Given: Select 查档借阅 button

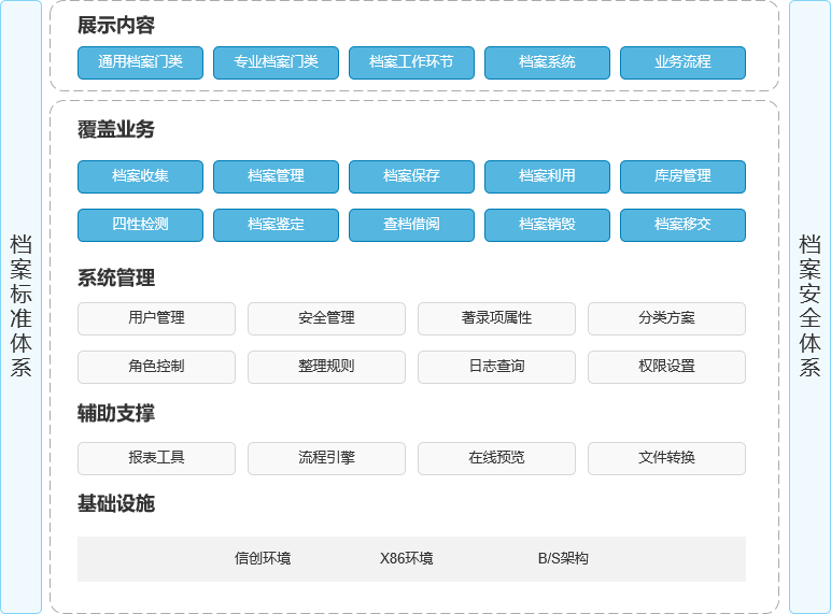Looking at the screenshot, I should [411, 225].
